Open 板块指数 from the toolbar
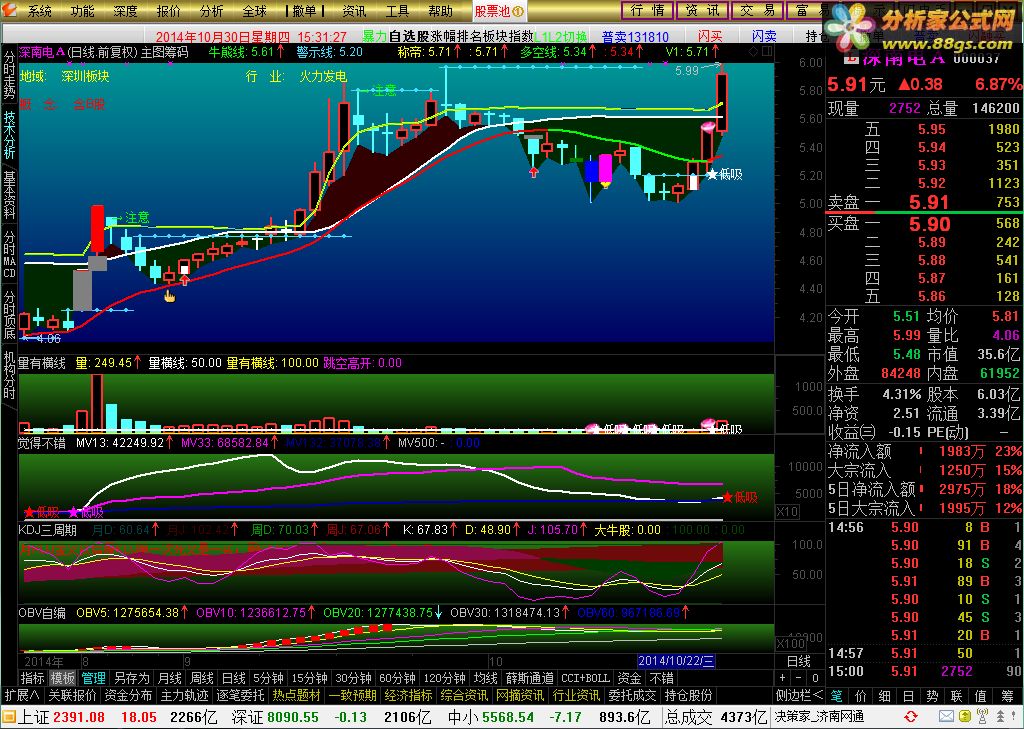This screenshot has height=729, width=1024. tap(508, 37)
